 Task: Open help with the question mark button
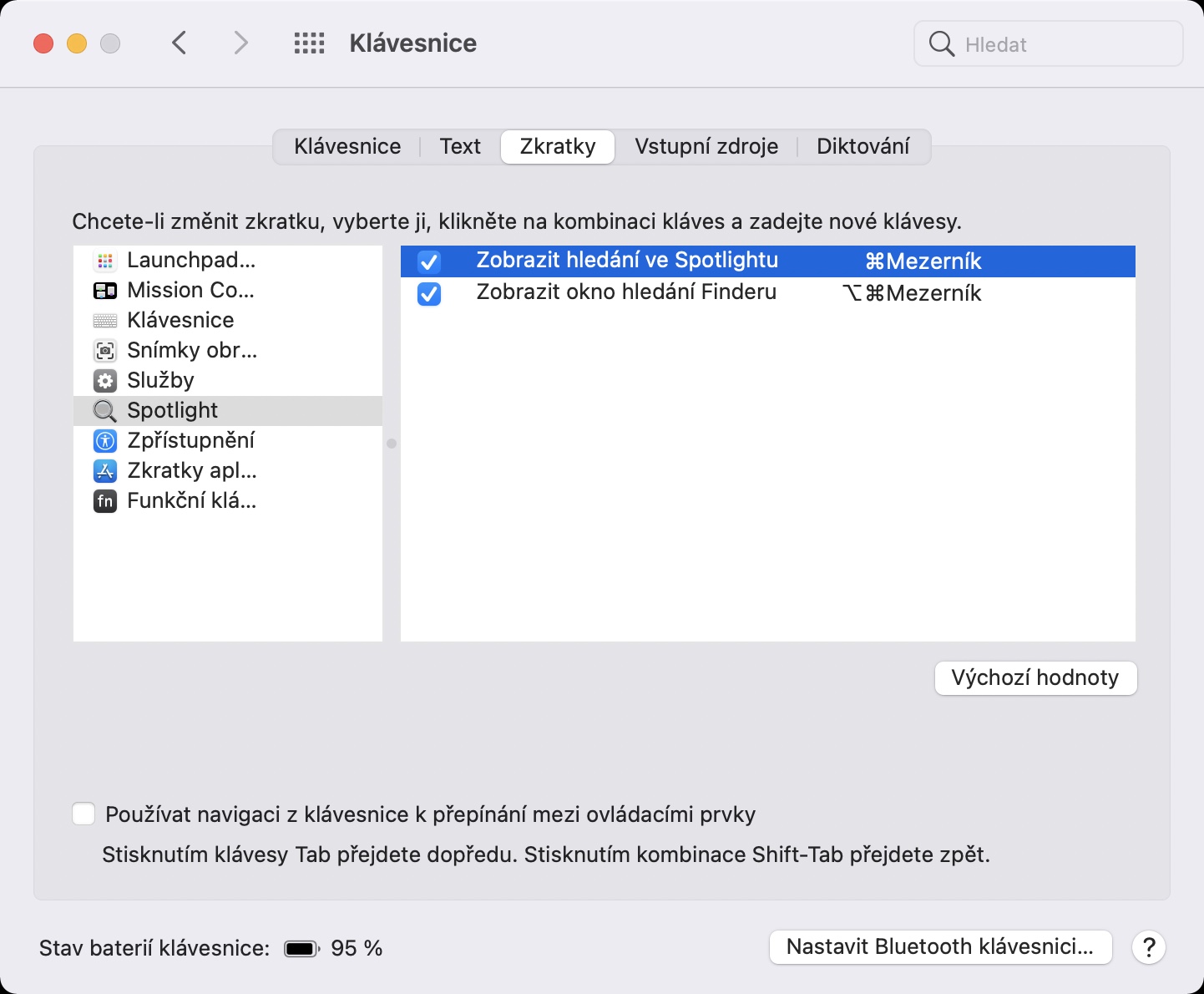(x=1149, y=947)
